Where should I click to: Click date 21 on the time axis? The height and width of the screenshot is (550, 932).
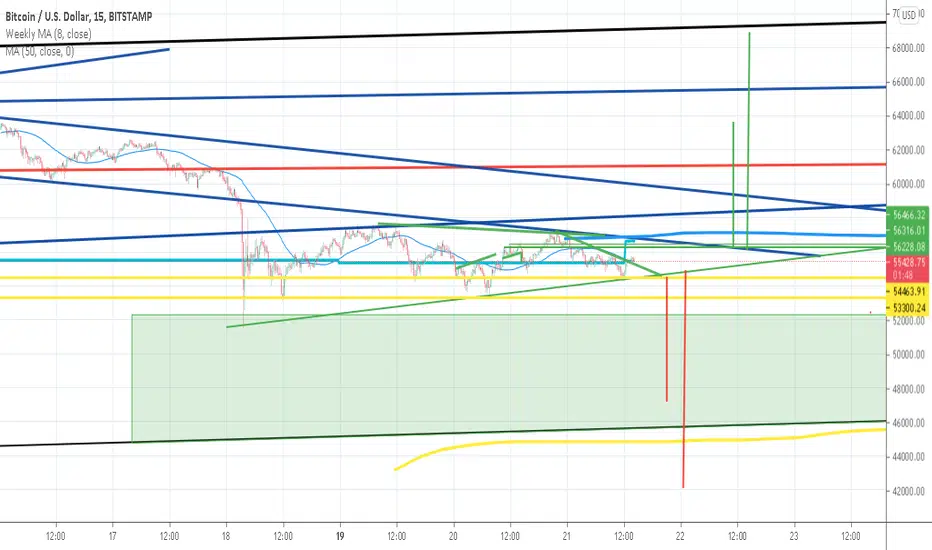coord(567,536)
